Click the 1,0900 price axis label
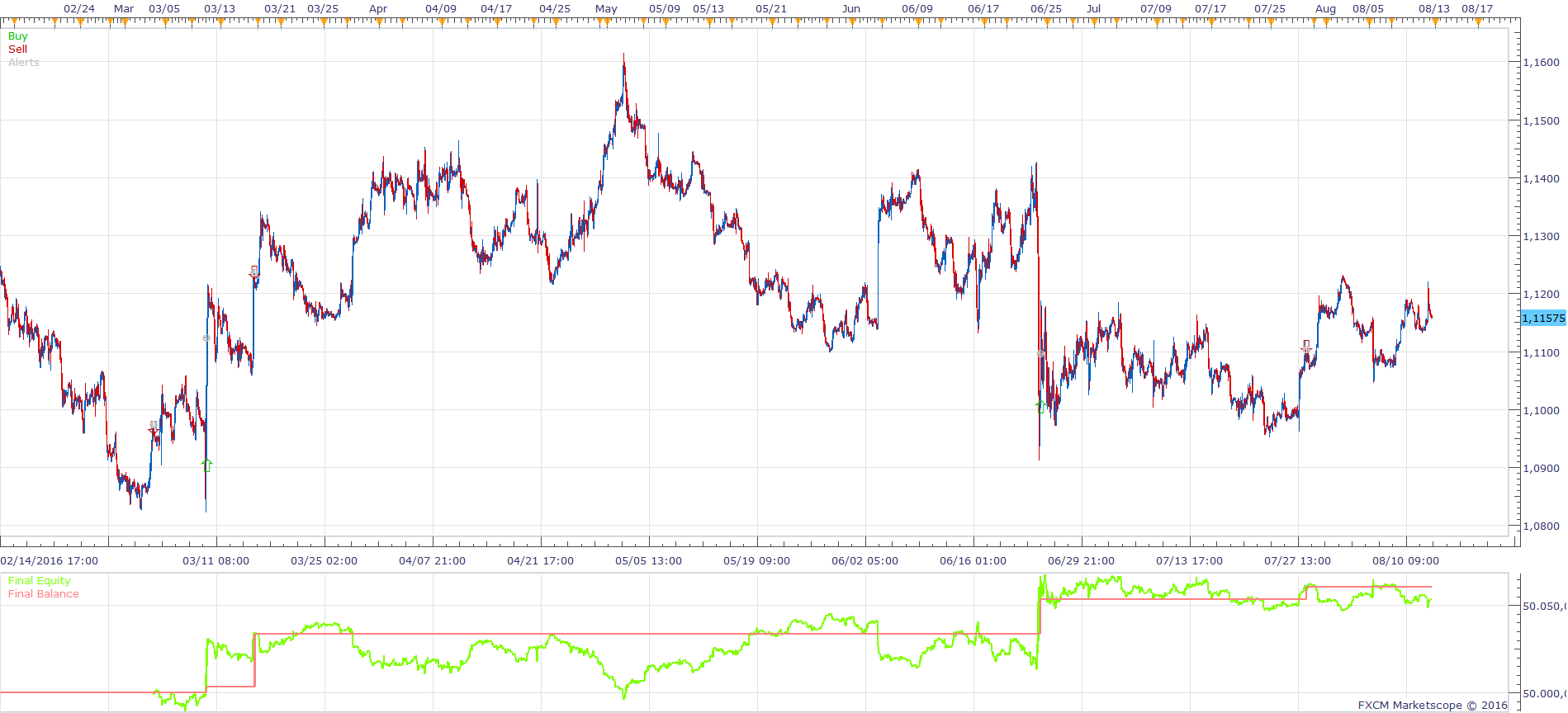1568x713 pixels. tap(1541, 469)
